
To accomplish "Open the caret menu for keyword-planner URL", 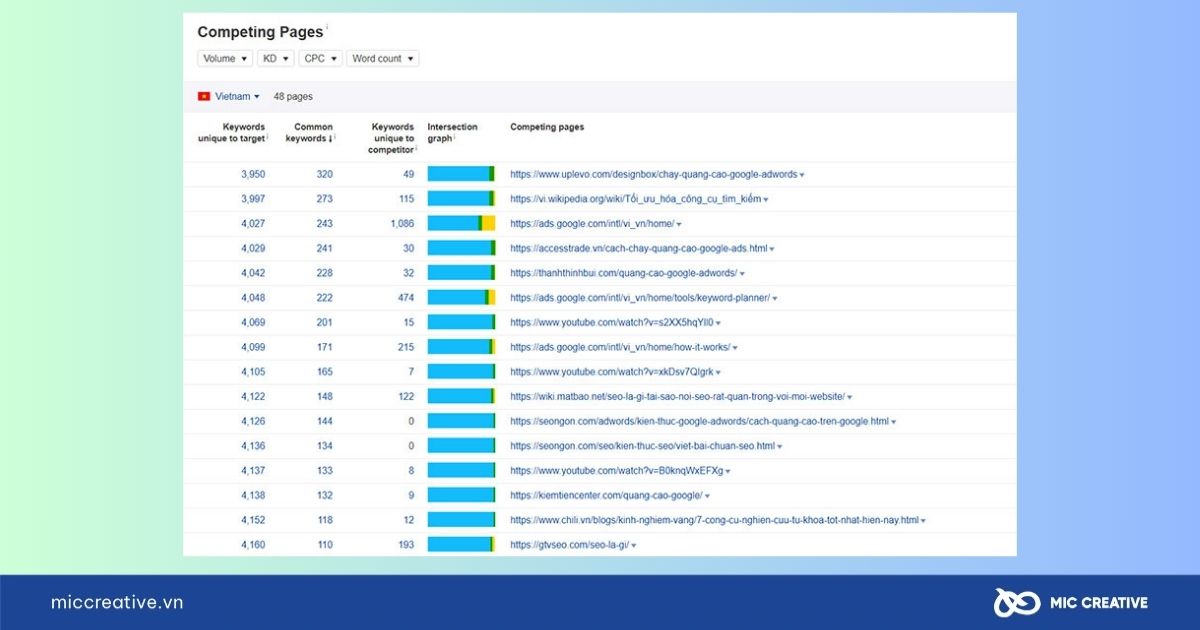I will coord(775,298).
